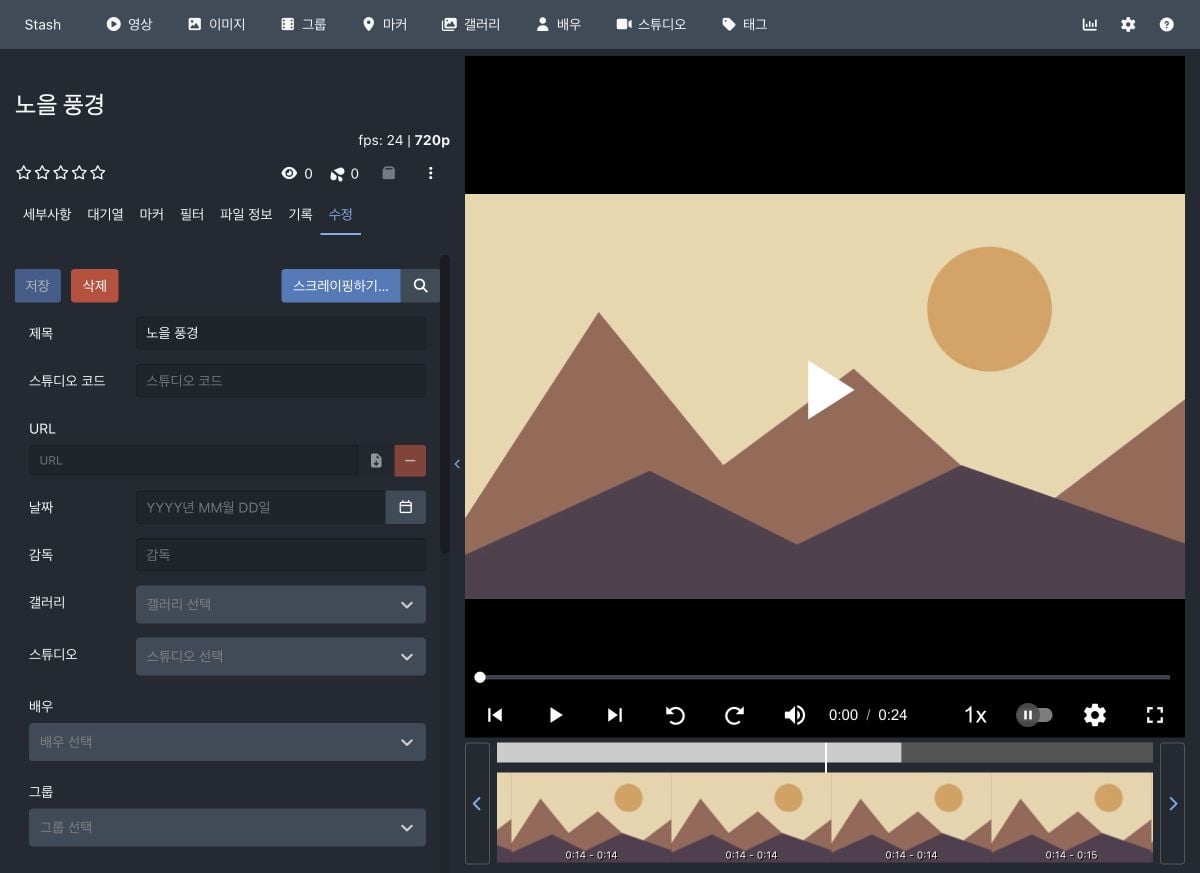The width and height of the screenshot is (1200, 873).
Task: Collapse the left details panel divider arrow
Action: pyautogui.click(x=457, y=464)
